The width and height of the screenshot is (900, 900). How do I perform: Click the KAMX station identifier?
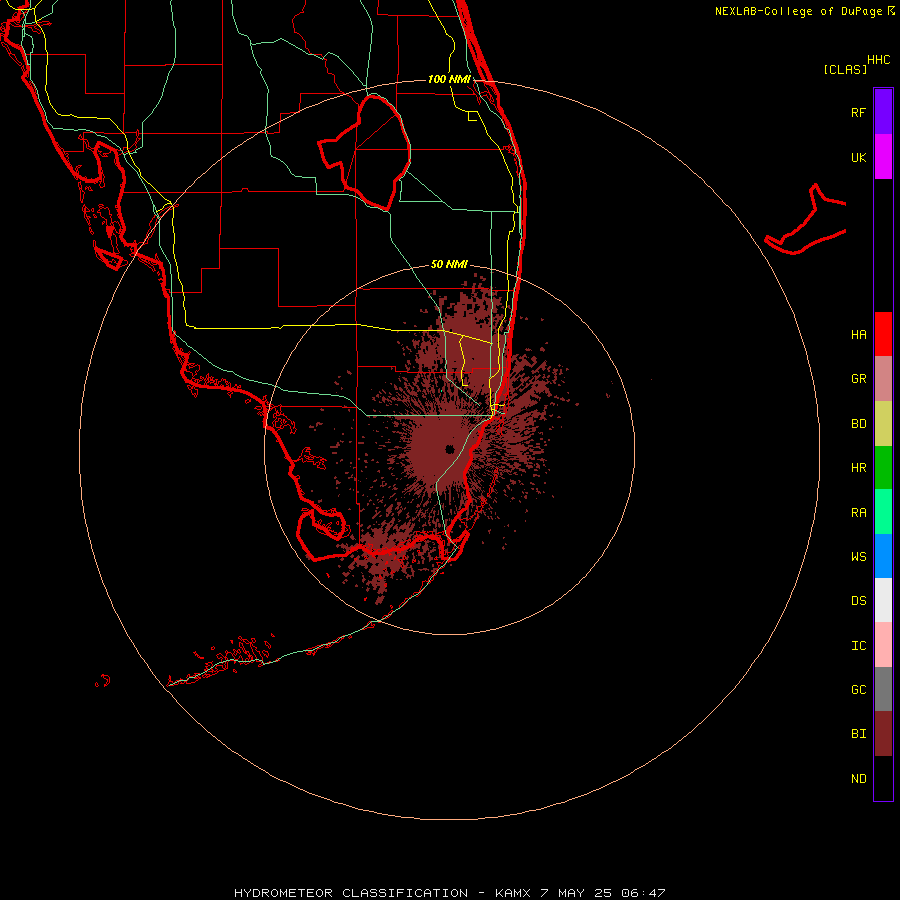[513, 893]
